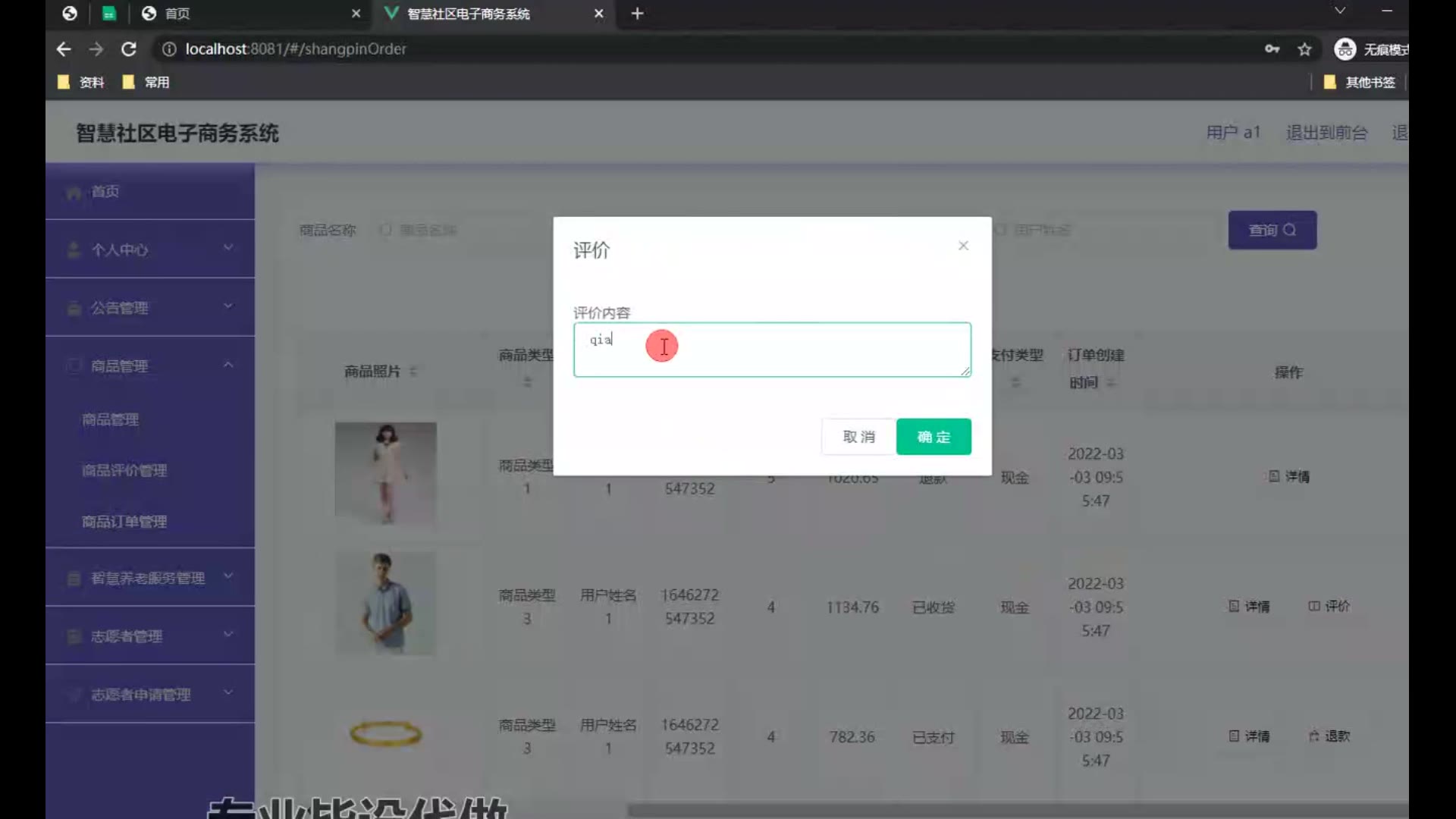
Task: Focus the 评价内容 text area
Action: coord(772,350)
